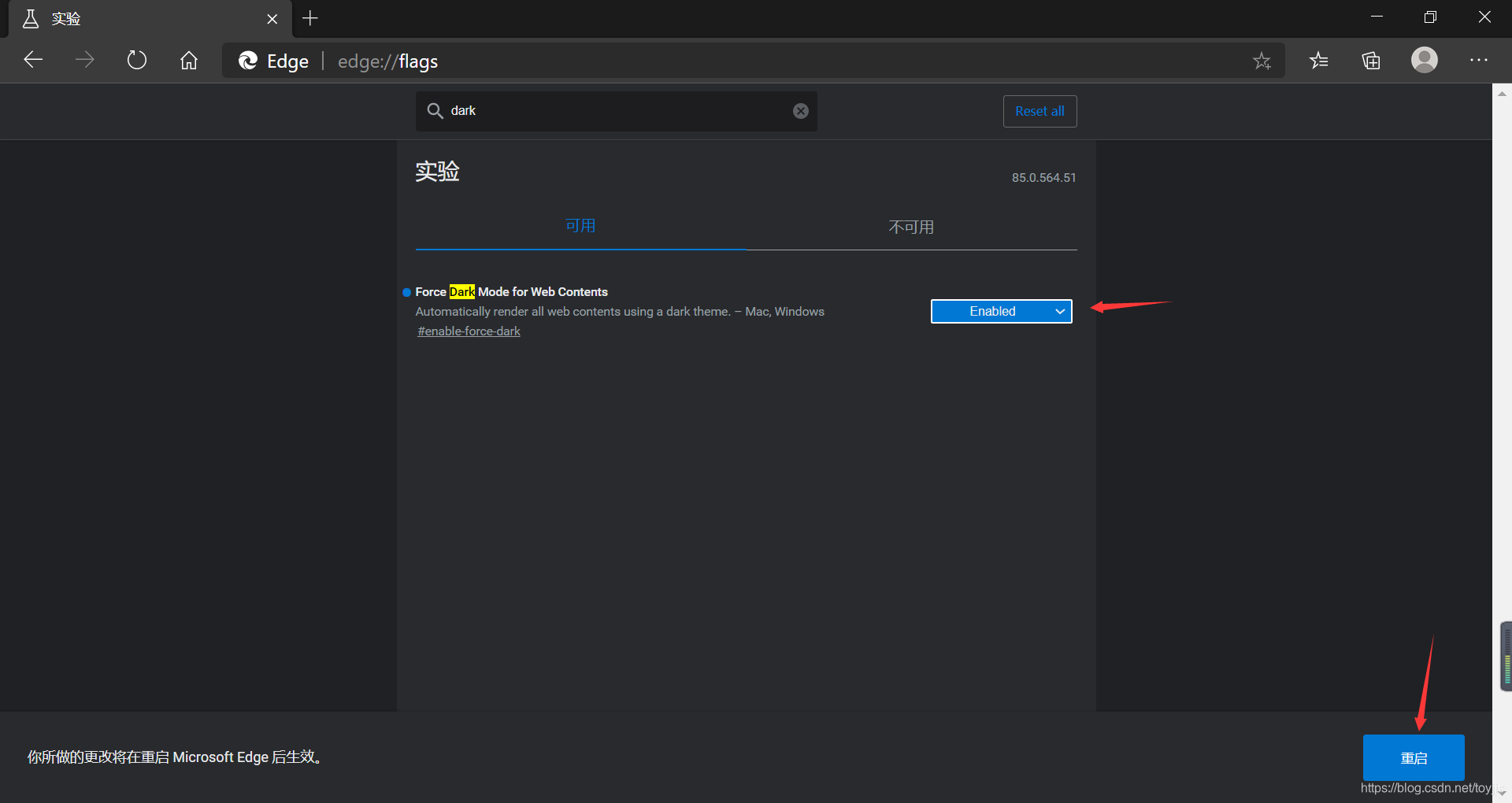Open a new tab with plus icon
The height and width of the screenshot is (803, 1512).
click(310, 18)
